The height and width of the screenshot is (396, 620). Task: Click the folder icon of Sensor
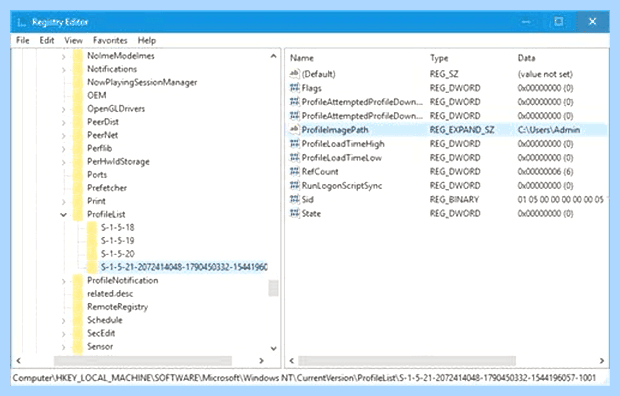(x=78, y=346)
